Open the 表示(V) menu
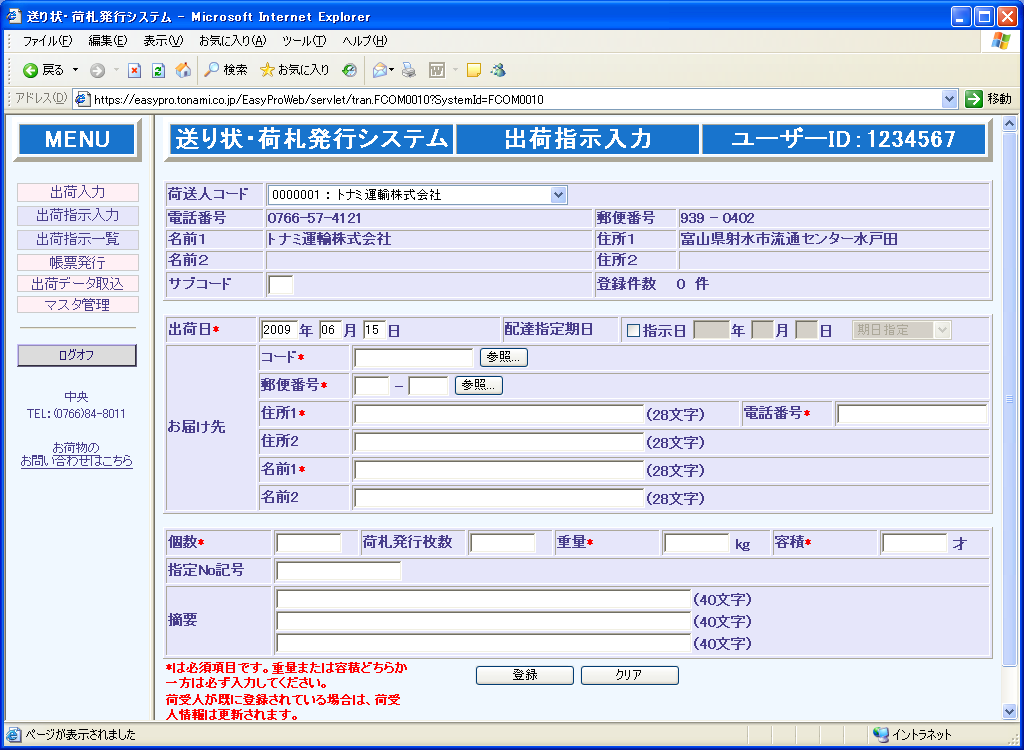The image size is (1024, 750). point(163,41)
